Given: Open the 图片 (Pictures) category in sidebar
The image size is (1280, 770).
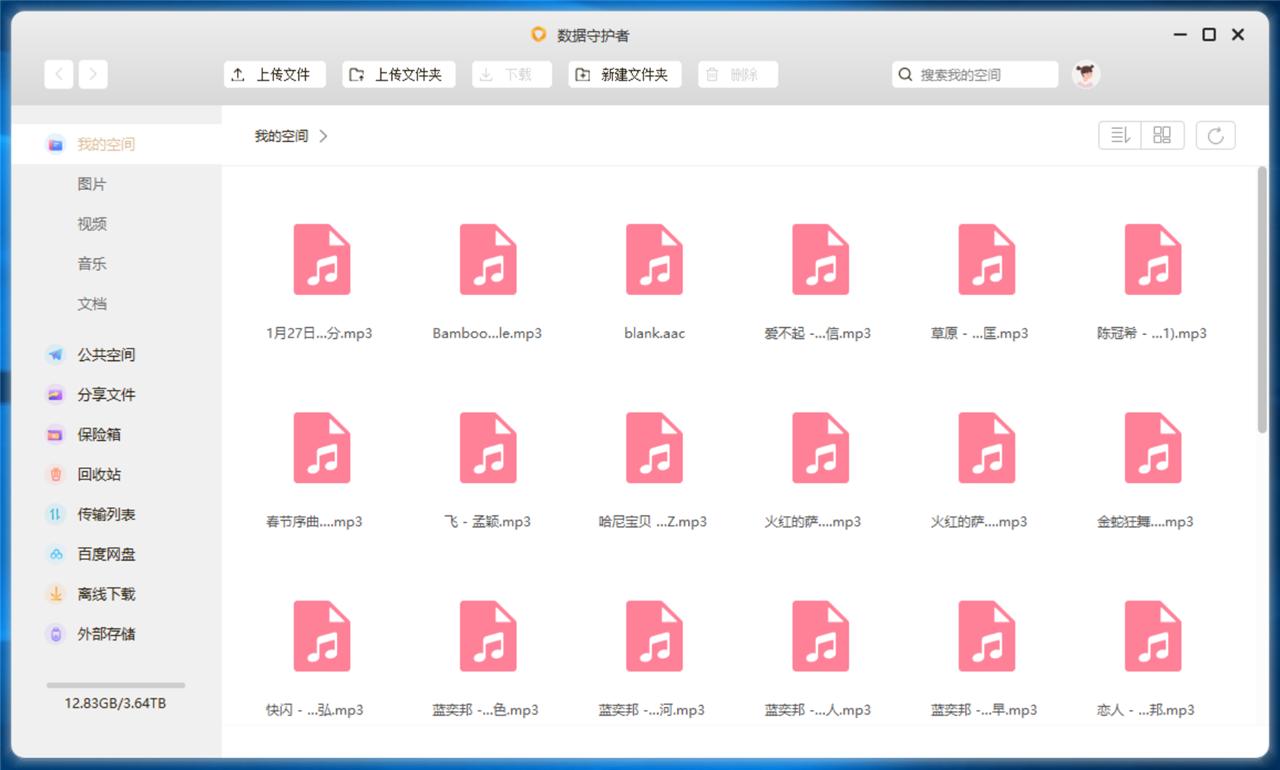Looking at the screenshot, I should 91,183.
